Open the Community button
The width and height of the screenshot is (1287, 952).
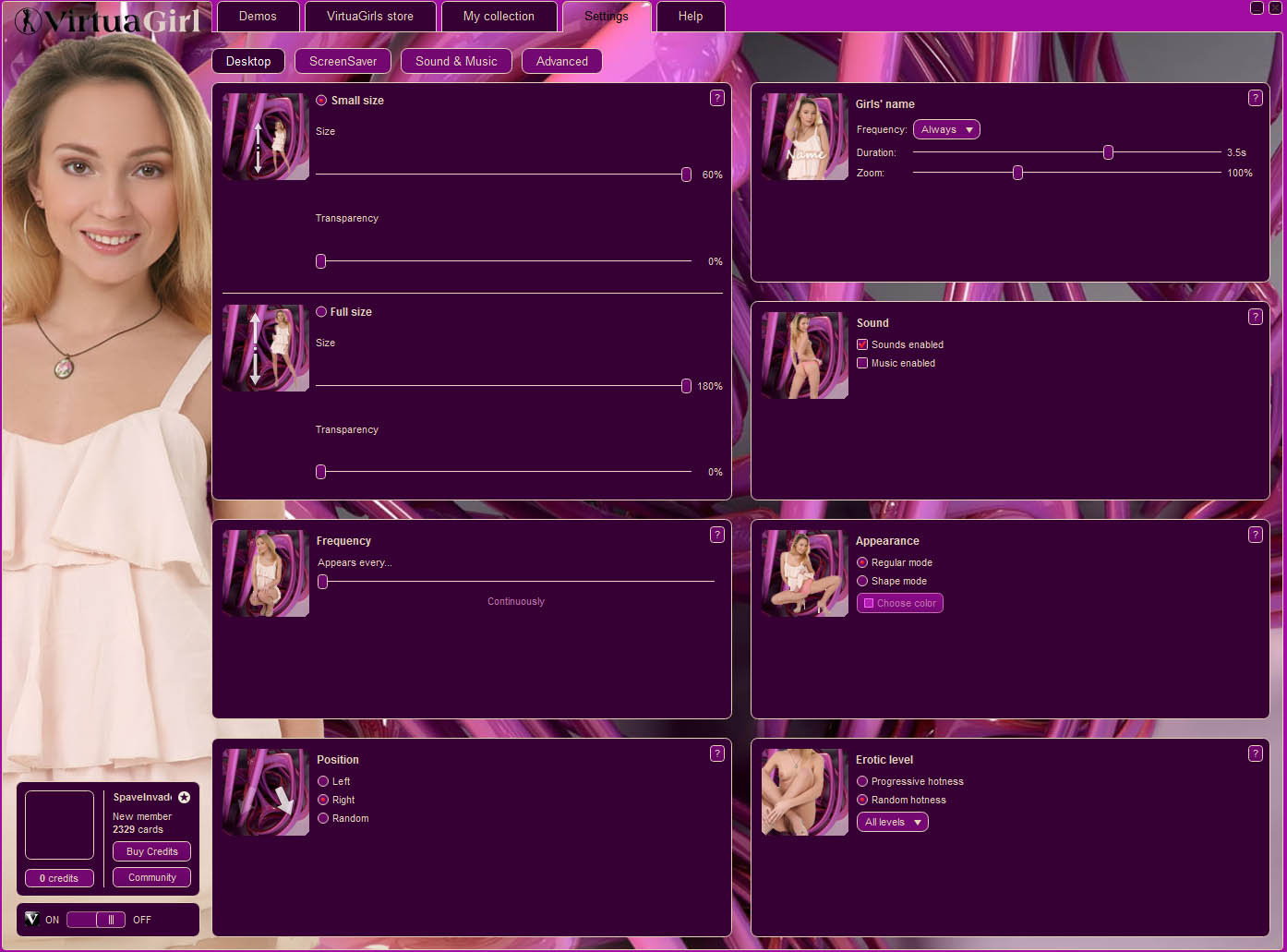pos(151,877)
